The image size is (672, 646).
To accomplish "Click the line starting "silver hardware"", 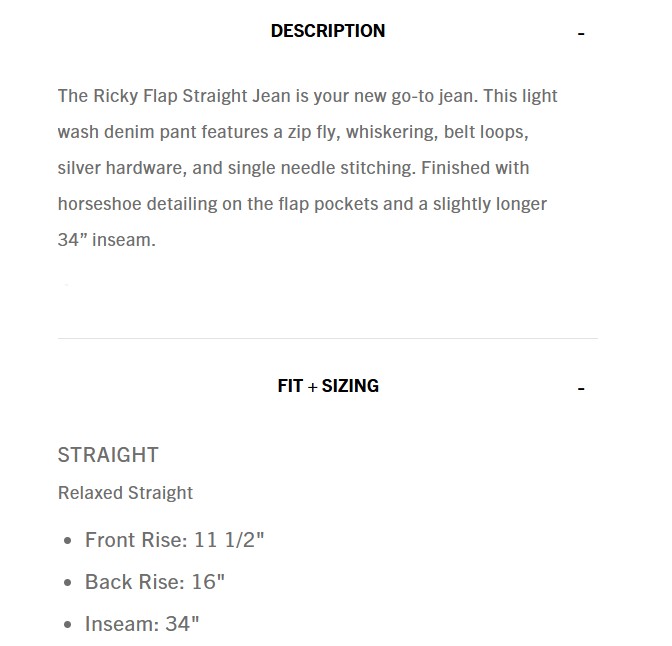I will 293,168.
